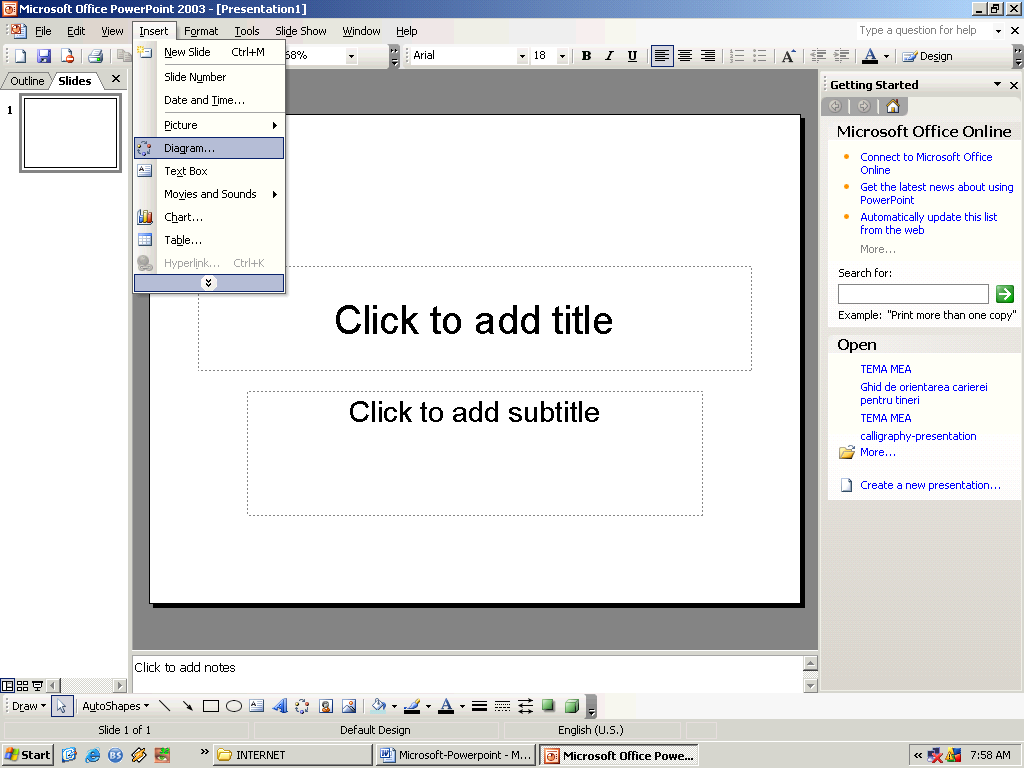Viewport: 1024px width, 768px height.
Task: Open the zoom percentage dropdown
Action: tap(351, 56)
